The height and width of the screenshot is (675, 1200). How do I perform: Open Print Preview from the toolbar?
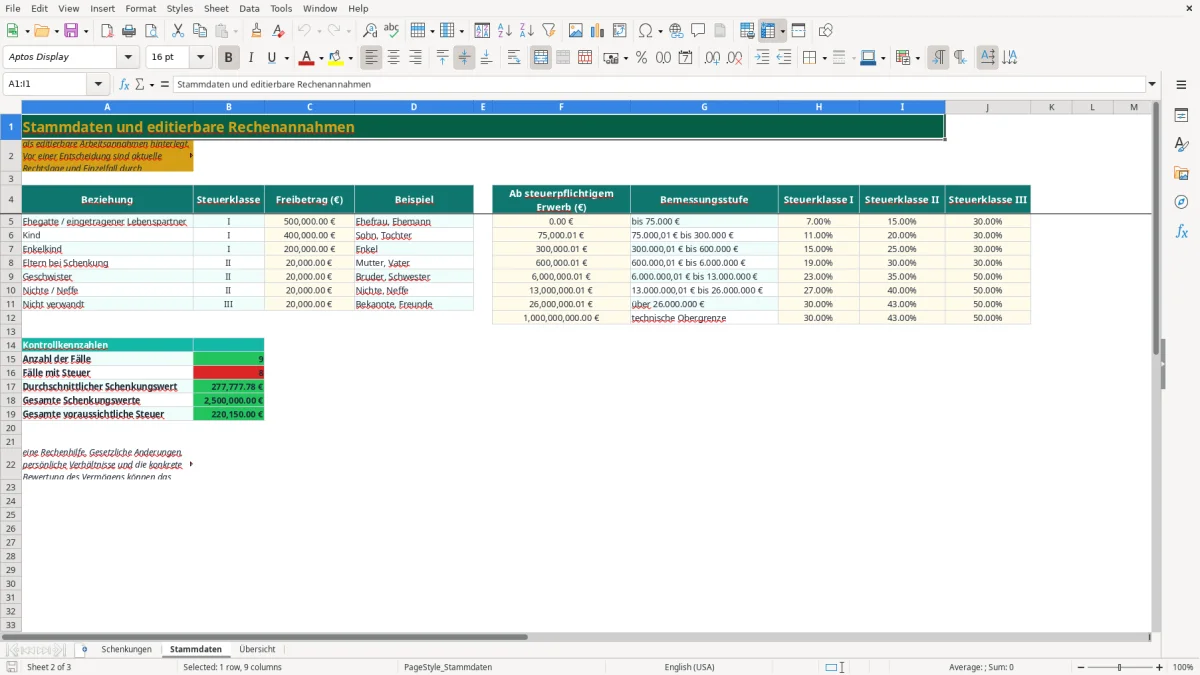tap(150, 31)
